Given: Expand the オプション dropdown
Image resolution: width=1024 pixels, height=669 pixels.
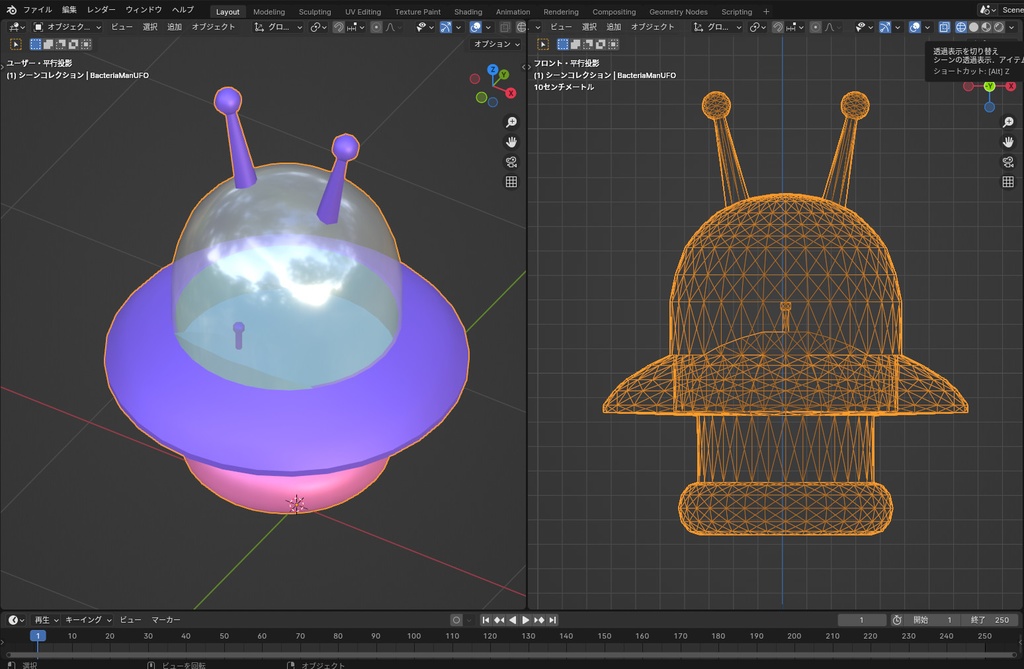Looking at the screenshot, I should [496, 44].
